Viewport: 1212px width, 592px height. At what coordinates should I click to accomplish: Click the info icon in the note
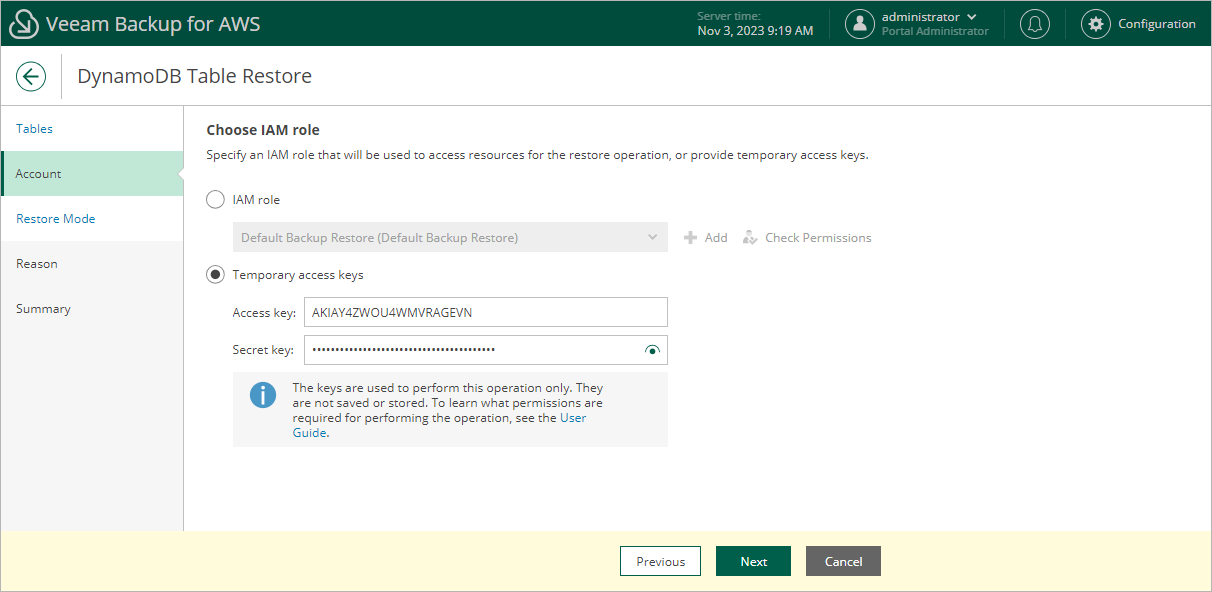(x=263, y=394)
